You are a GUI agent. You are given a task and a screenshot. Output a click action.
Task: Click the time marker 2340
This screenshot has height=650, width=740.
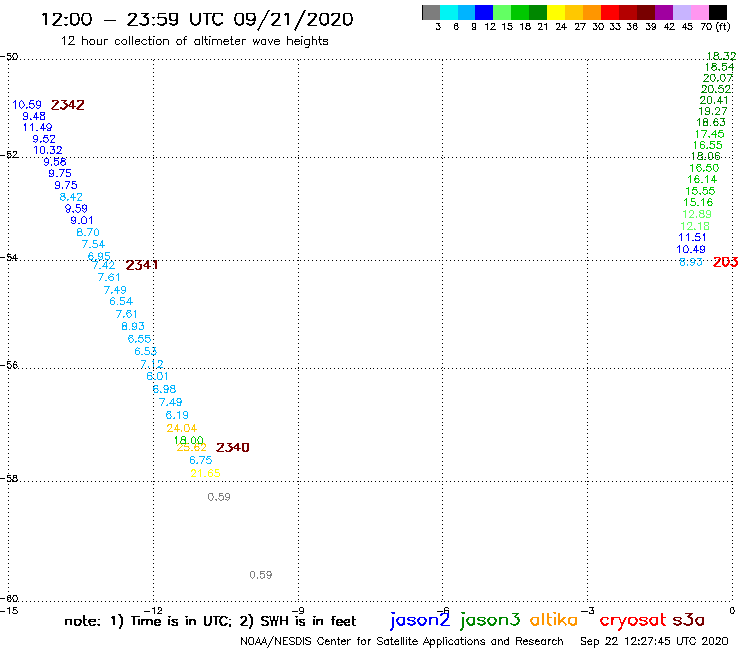pos(232,447)
